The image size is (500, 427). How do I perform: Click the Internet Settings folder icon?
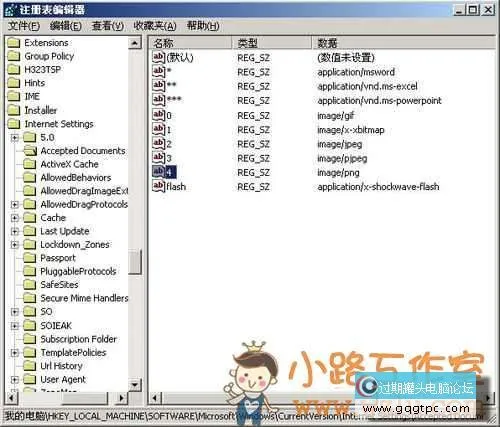14,124
